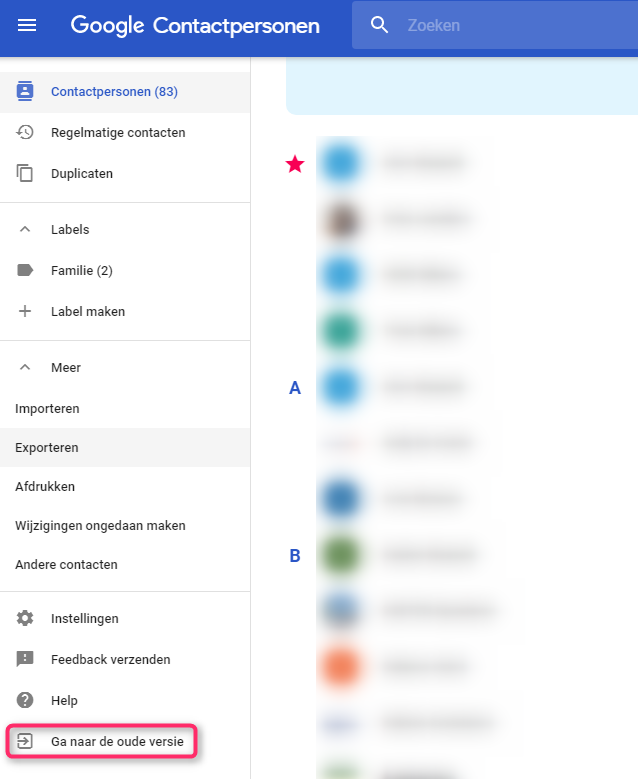638x779 pixels.
Task: Open Instellingen via the gear icon
Action: coord(25,618)
